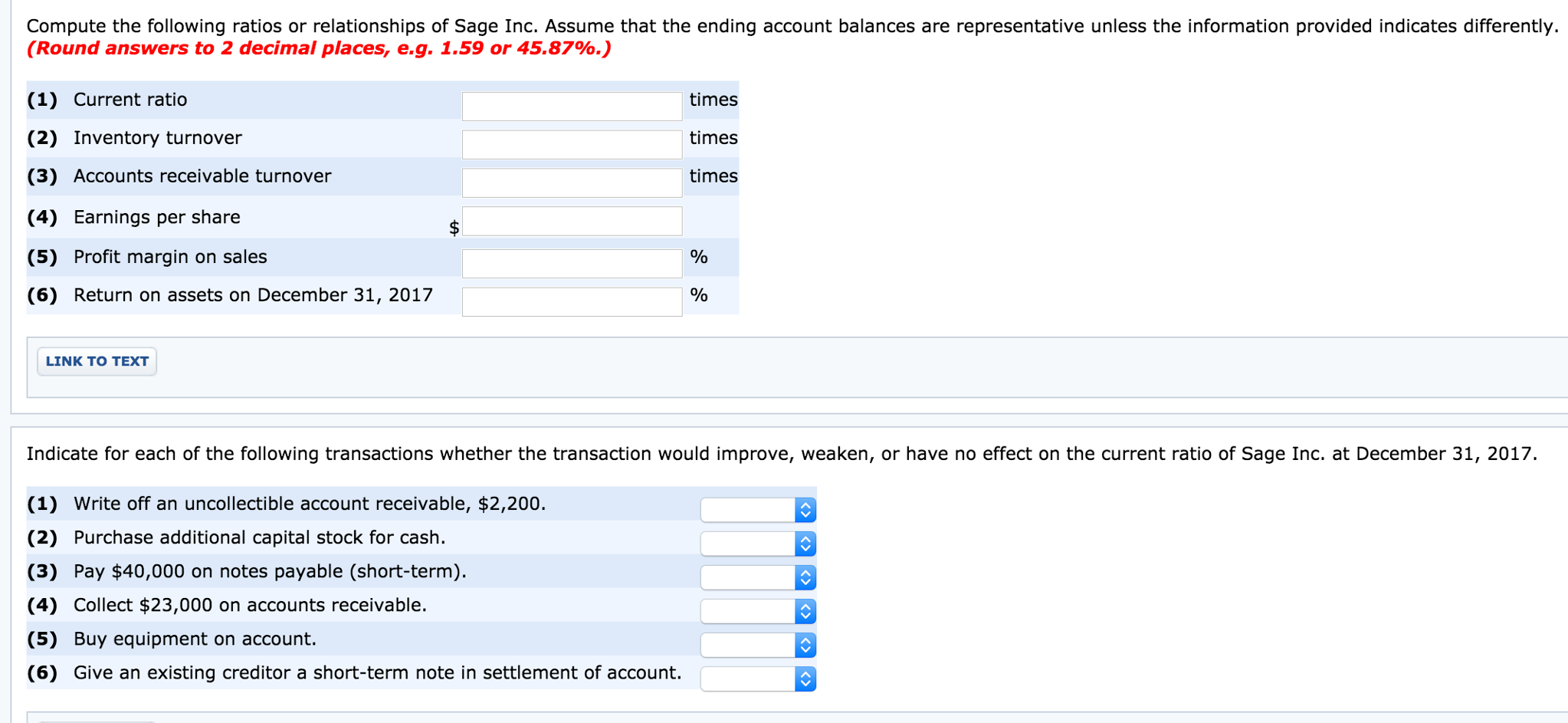The image size is (1568, 723).
Task: Click the Accounts receivable turnover input box
Action: click(570, 182)
